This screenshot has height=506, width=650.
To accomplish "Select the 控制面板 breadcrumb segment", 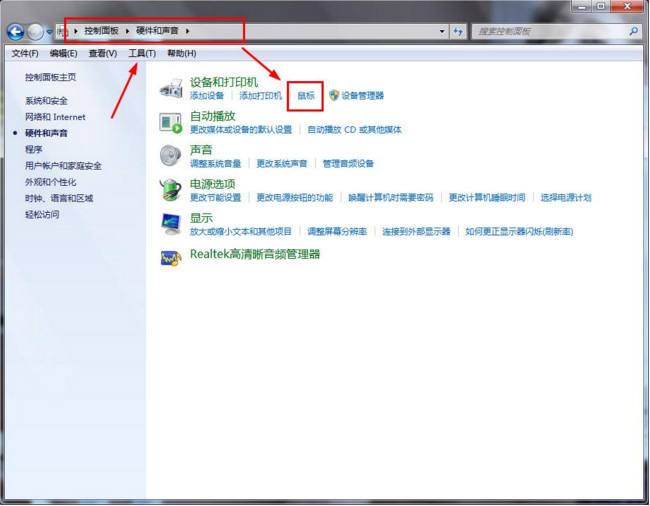I will [102, 31].
